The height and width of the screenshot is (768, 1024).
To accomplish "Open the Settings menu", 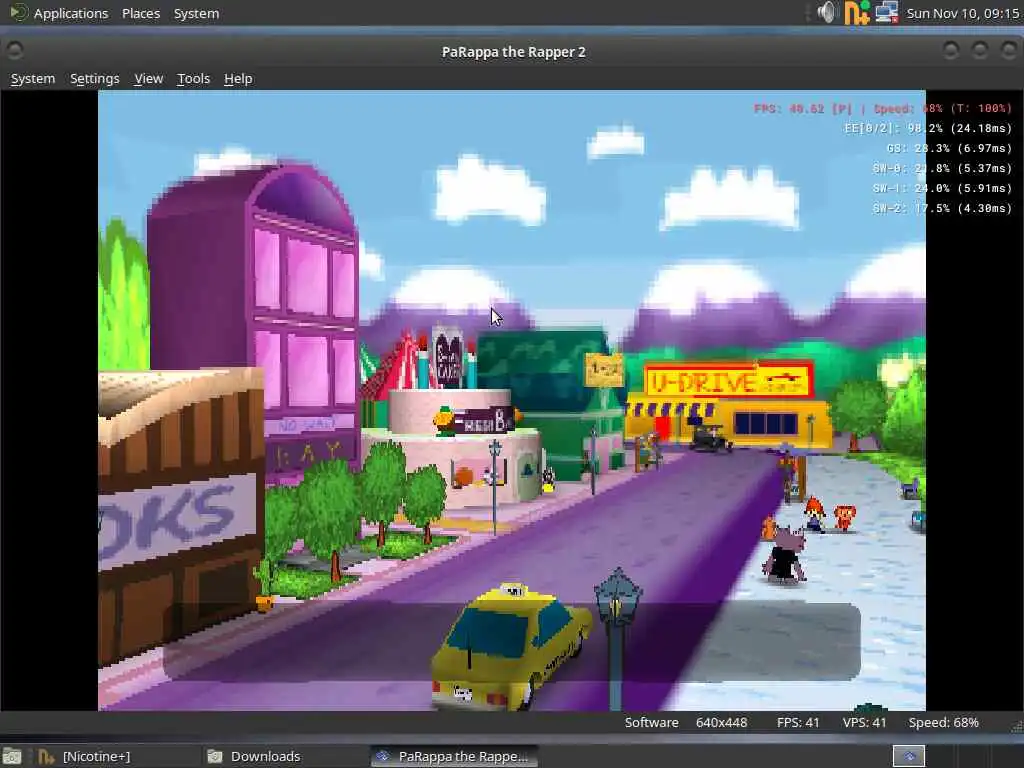I will pyautogui.click(x=95, y=78).
